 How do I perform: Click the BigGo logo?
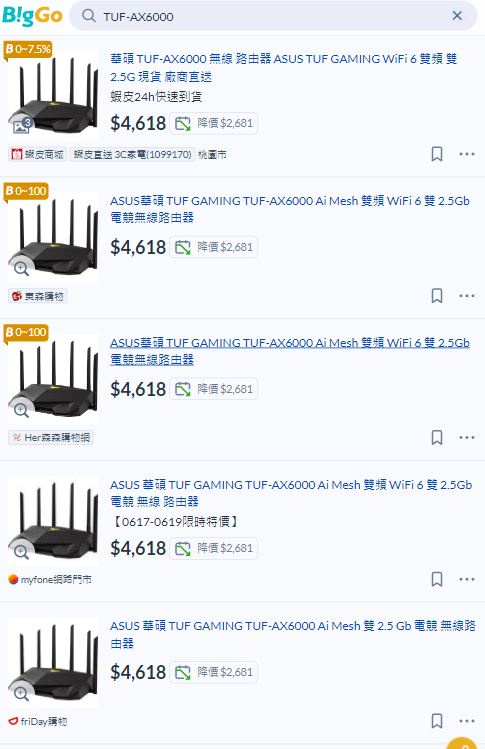[x=32, y=16]
